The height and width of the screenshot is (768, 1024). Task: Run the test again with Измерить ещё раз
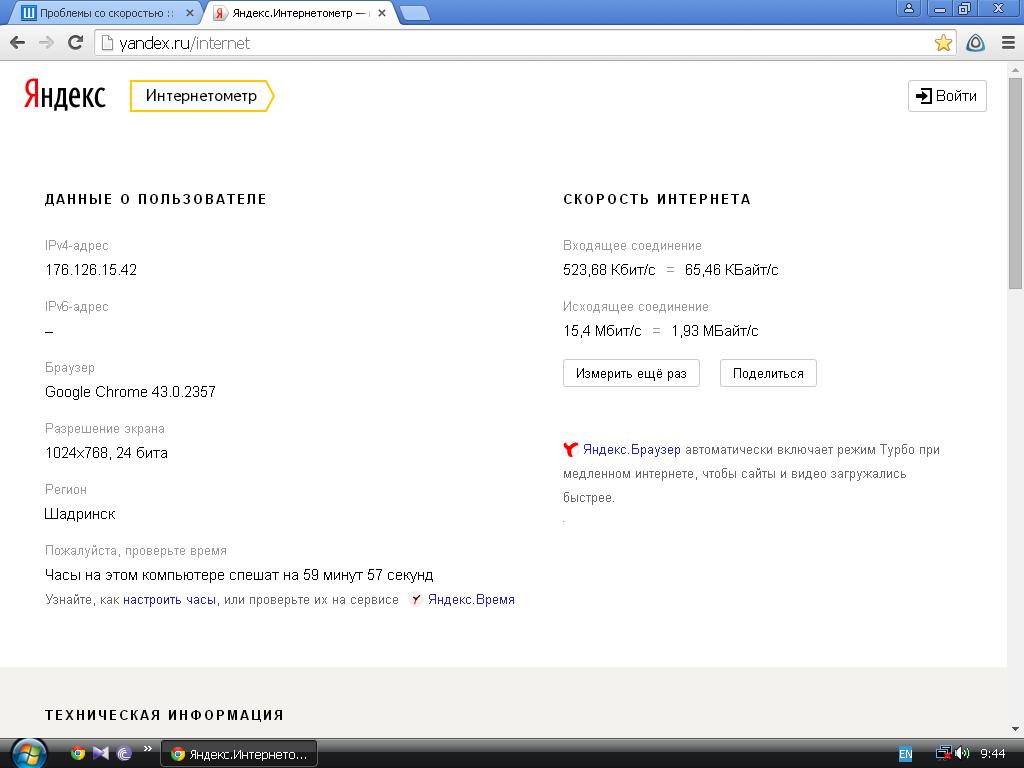tap(631, 374)
